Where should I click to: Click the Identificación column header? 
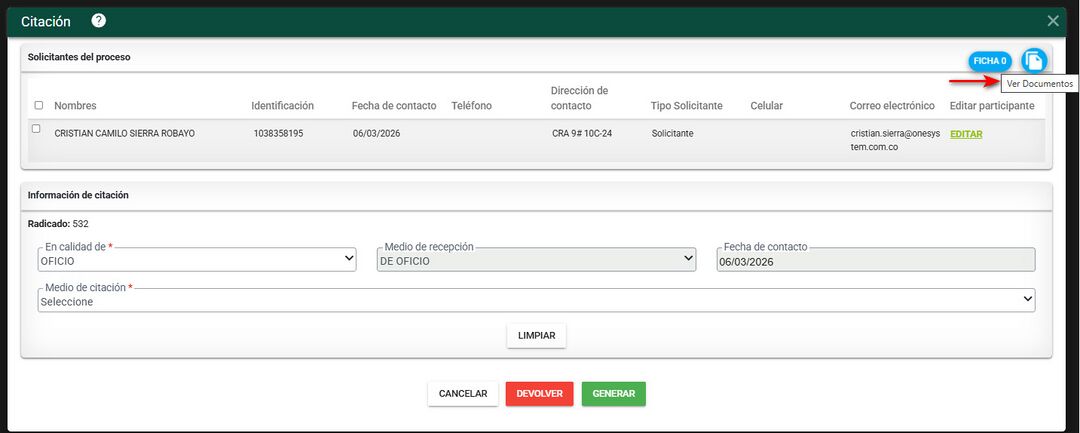coord(282,106)
